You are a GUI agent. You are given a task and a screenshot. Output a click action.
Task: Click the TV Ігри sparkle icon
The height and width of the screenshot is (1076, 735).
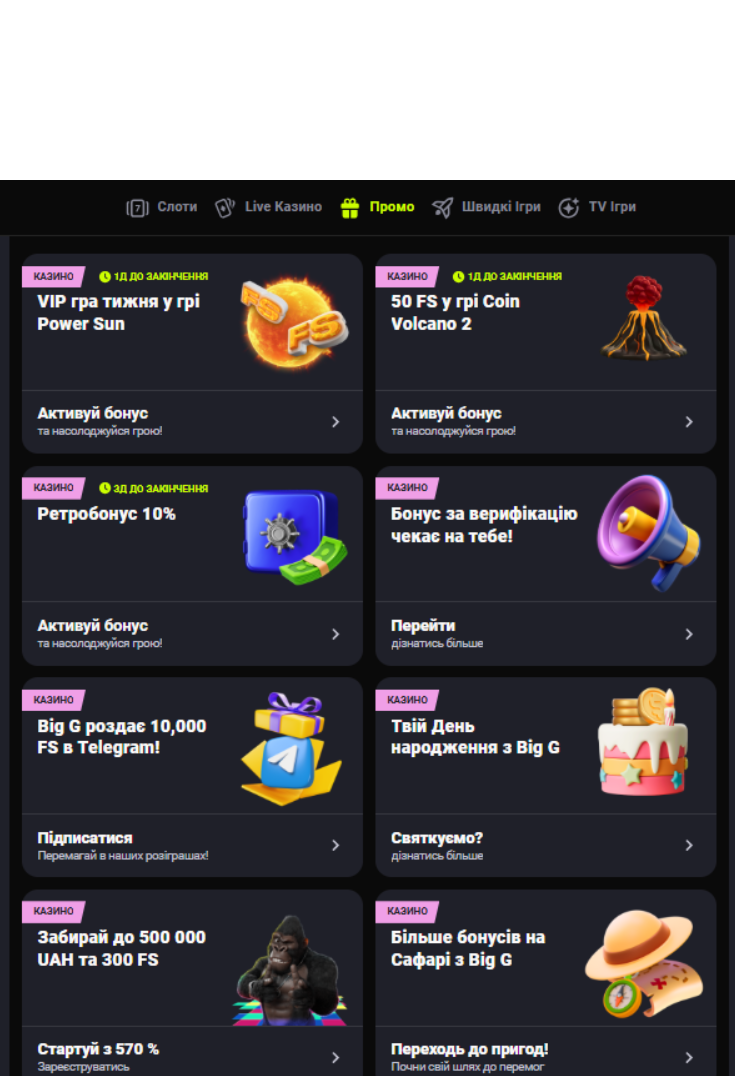569,207
